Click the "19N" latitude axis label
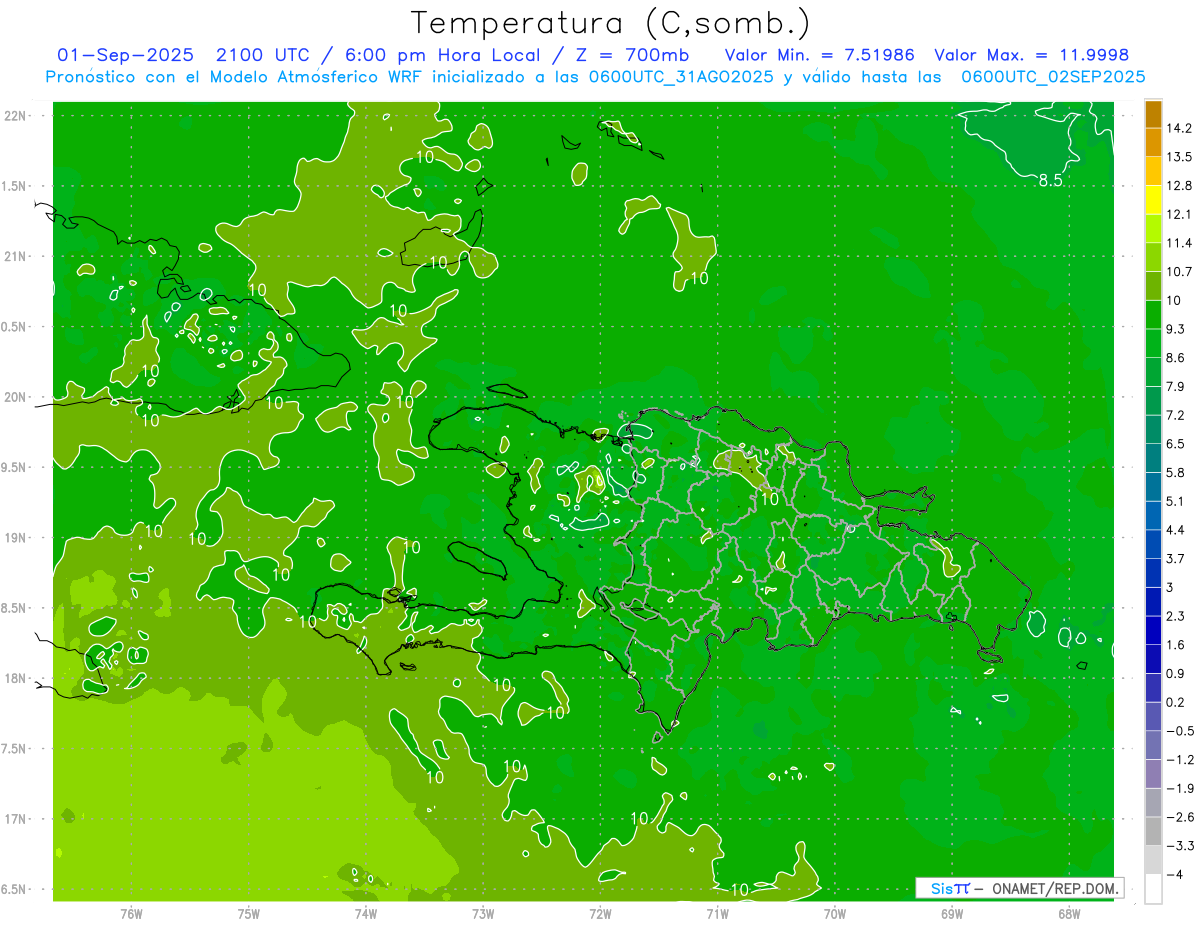The image size is (1200, 927). click(x=17, y=538)
